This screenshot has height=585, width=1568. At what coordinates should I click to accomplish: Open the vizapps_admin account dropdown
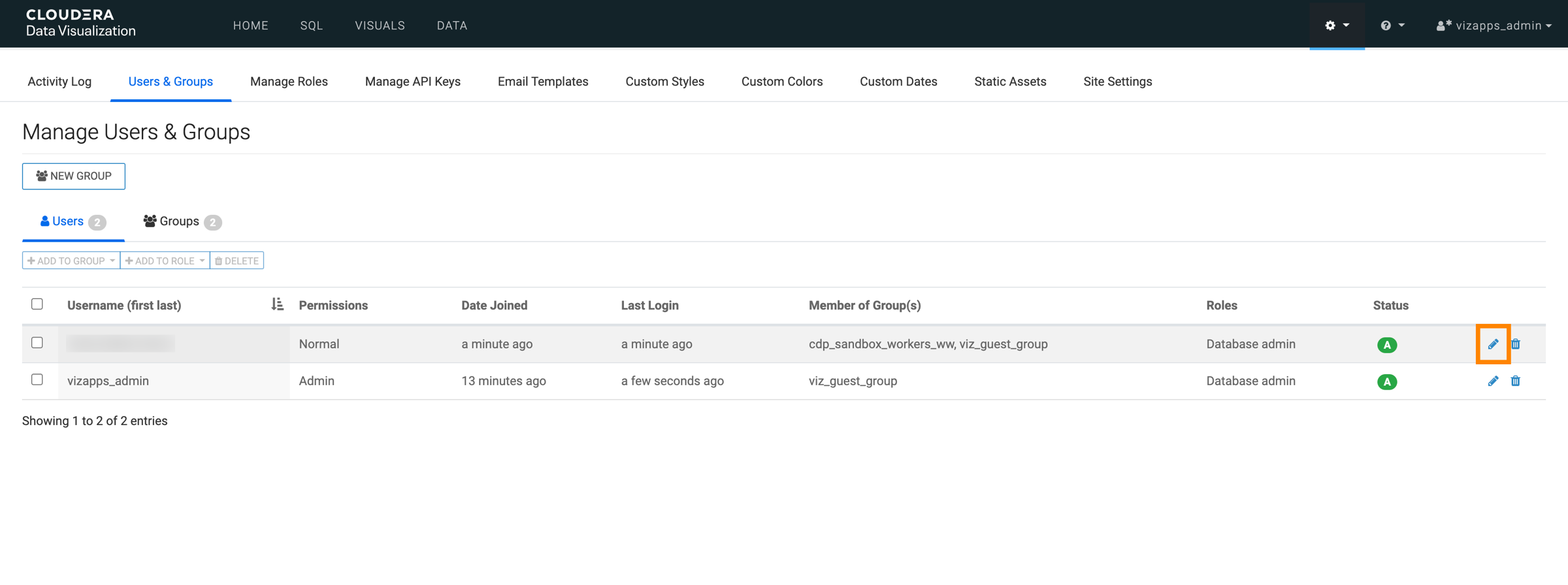click(x=1494, y=25)
